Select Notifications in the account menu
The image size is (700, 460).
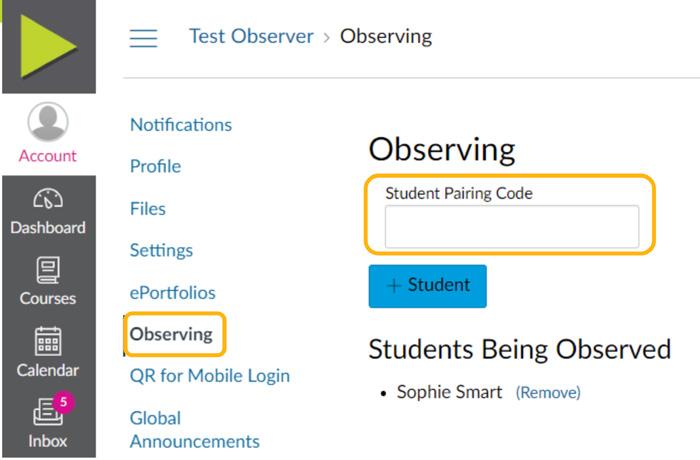(181, 125)
